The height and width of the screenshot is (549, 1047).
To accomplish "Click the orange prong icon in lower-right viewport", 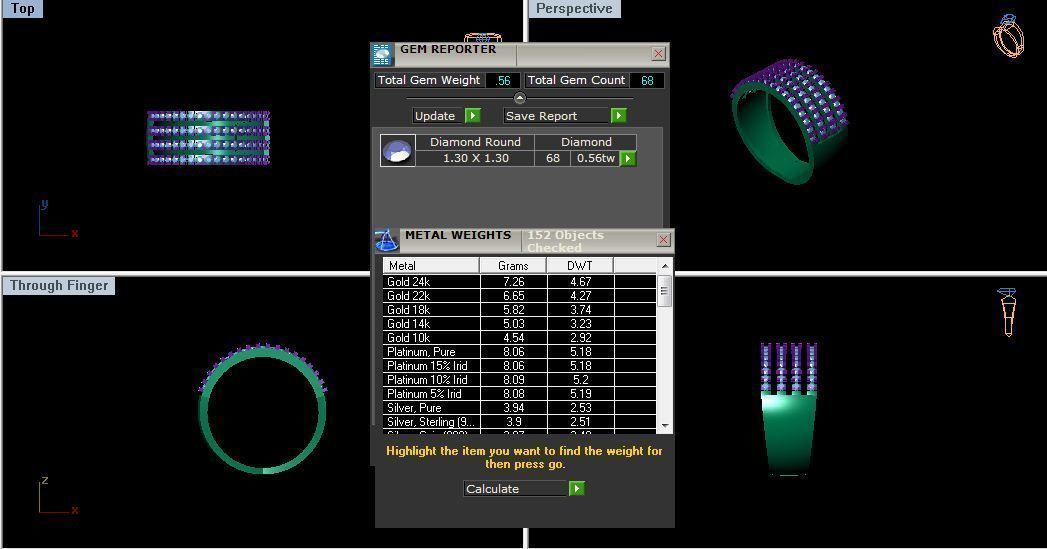I will [1008, 312].
